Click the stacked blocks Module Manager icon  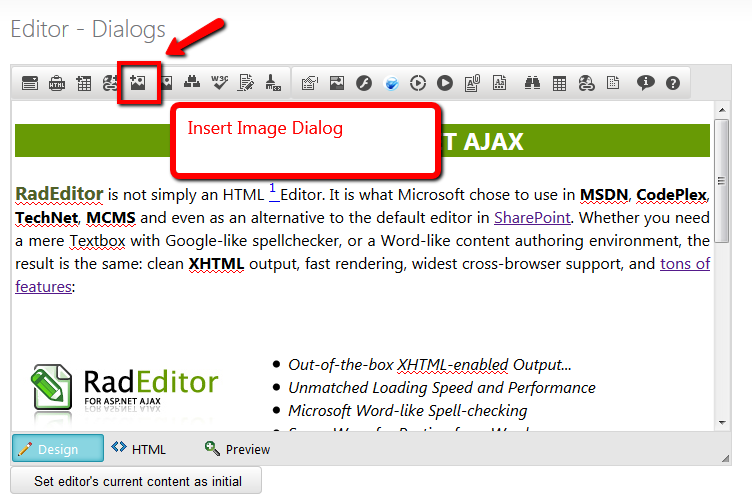(192, 83)
